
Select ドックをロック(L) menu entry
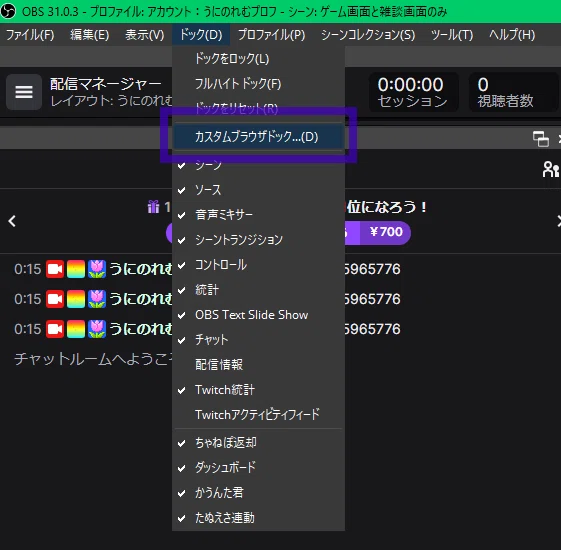click(x=258, y=58)
